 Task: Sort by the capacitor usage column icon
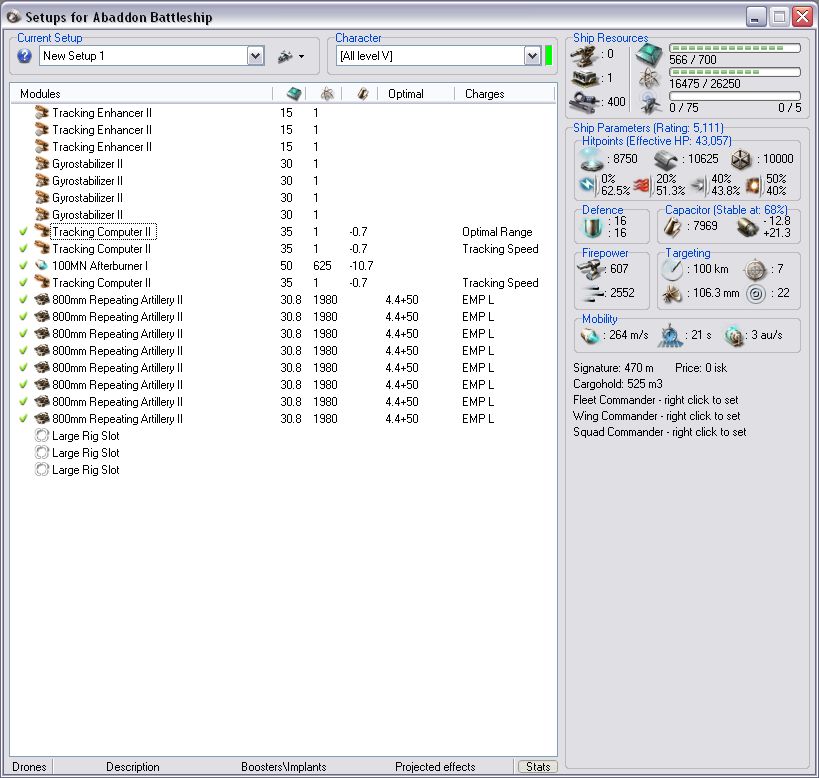[x=362, y=94]
